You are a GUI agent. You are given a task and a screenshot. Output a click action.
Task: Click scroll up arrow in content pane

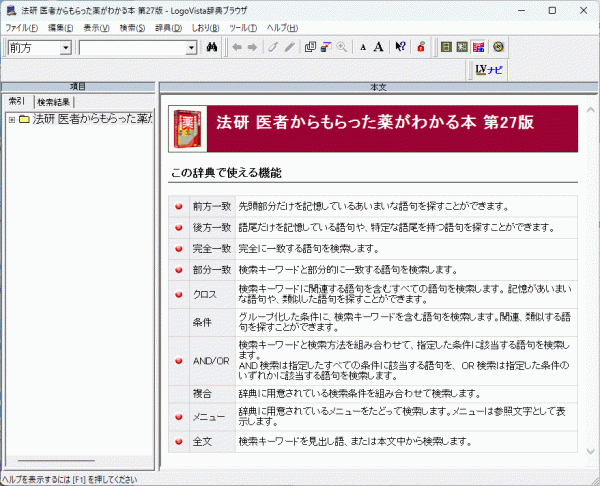590,110
